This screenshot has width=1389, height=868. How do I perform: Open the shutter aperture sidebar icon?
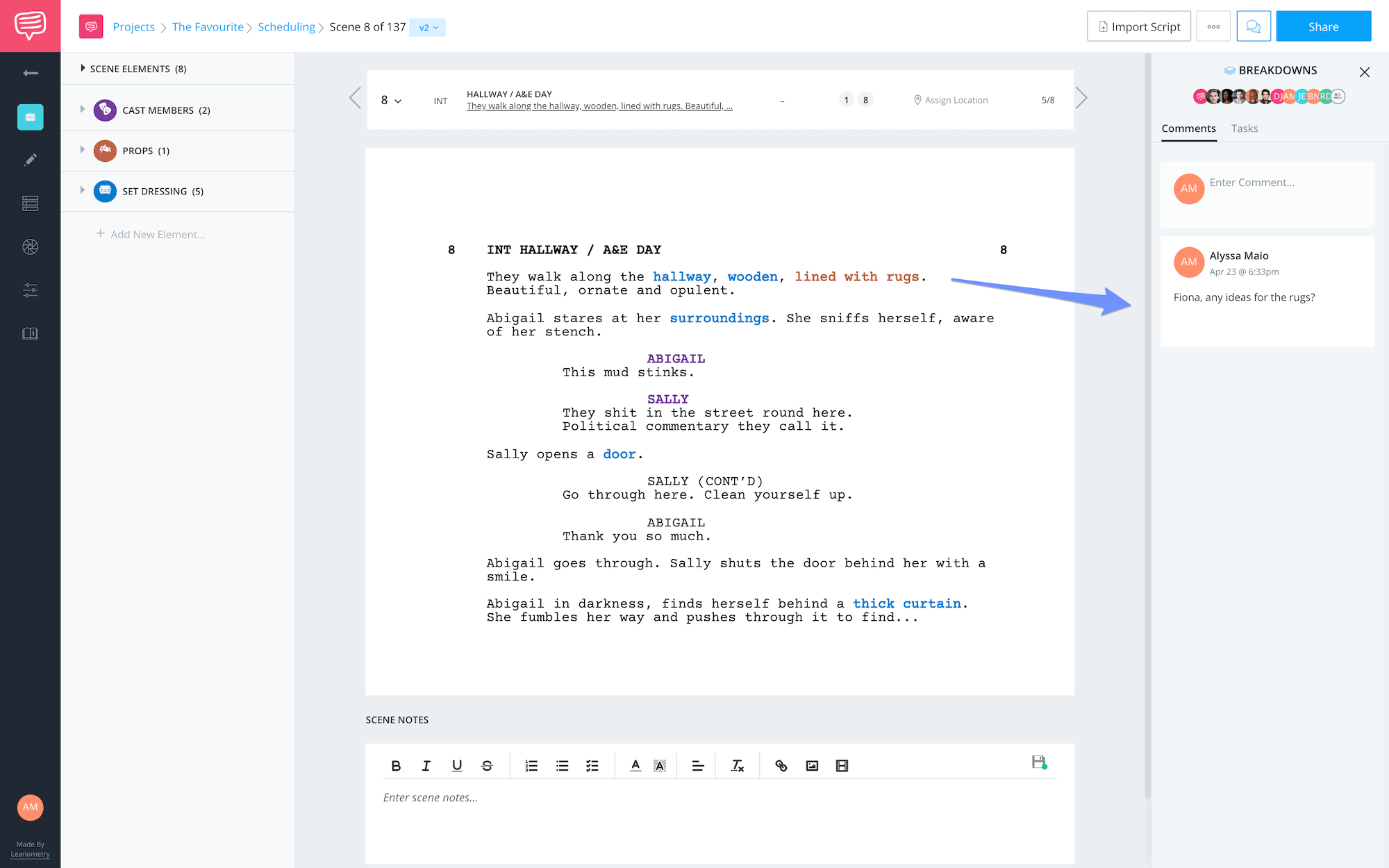coord(30,247)
